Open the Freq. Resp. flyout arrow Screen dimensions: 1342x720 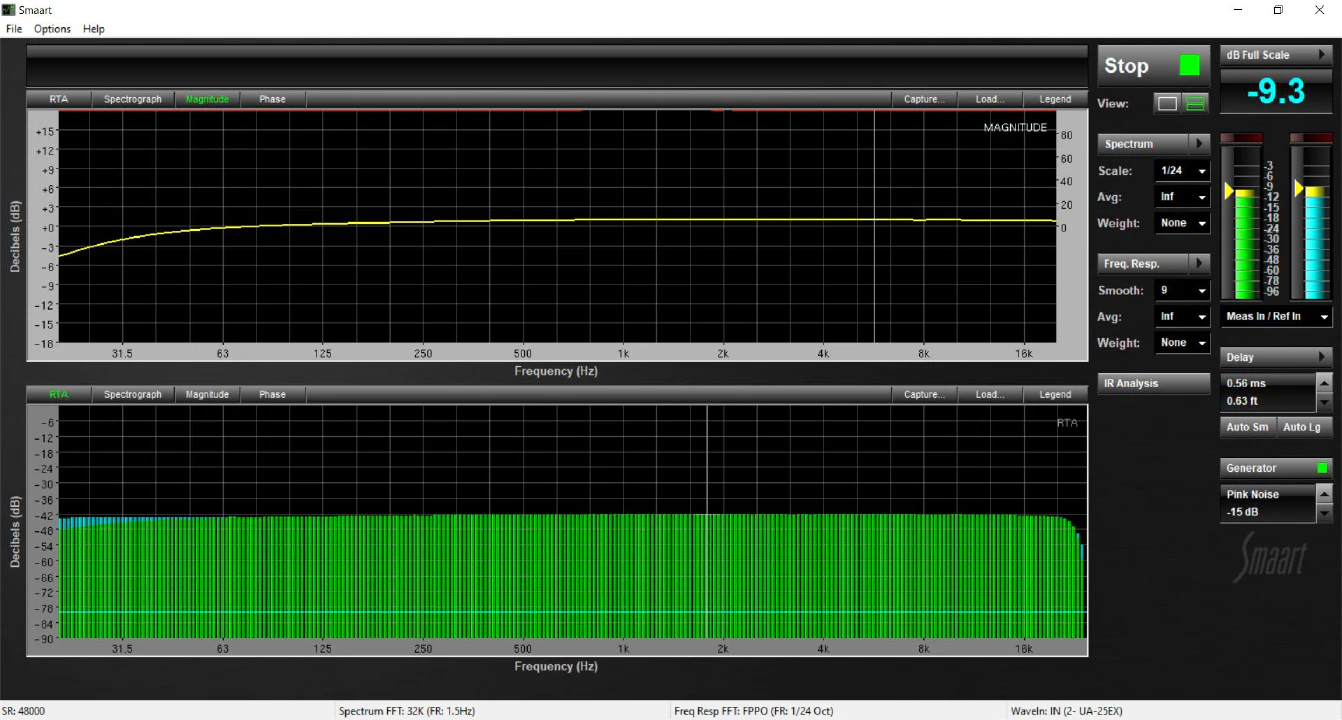coord(1201,263)
